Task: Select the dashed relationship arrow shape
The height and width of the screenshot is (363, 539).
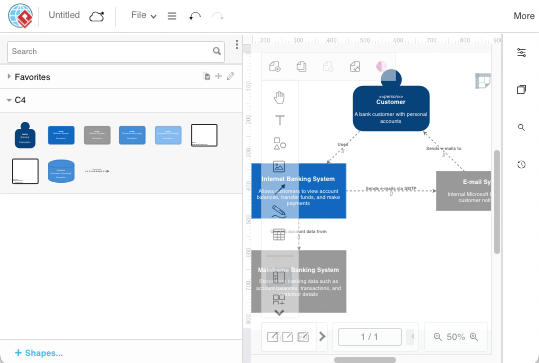Action: coord(97,171)
